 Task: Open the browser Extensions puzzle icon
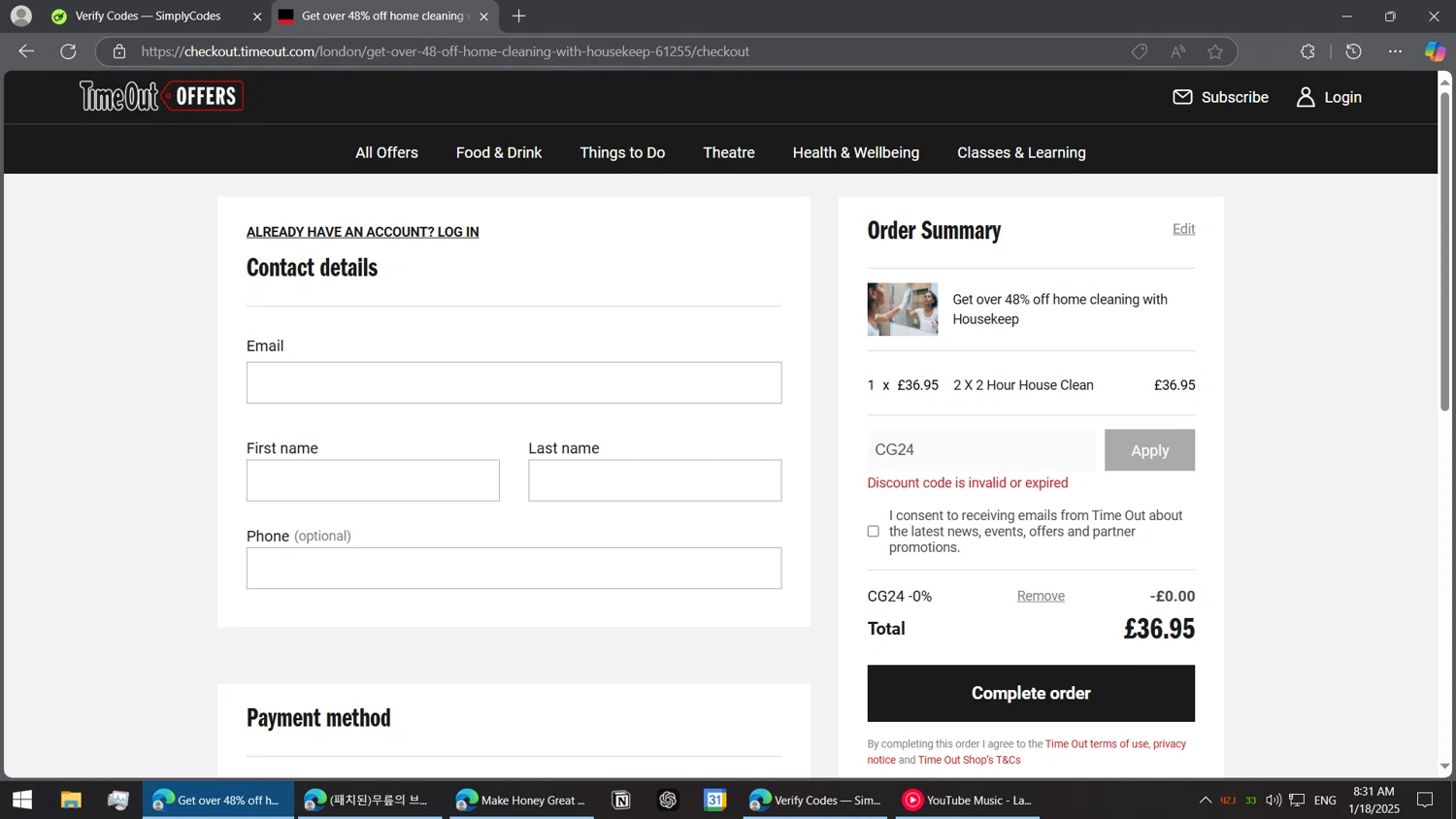tap(1307, 51)
